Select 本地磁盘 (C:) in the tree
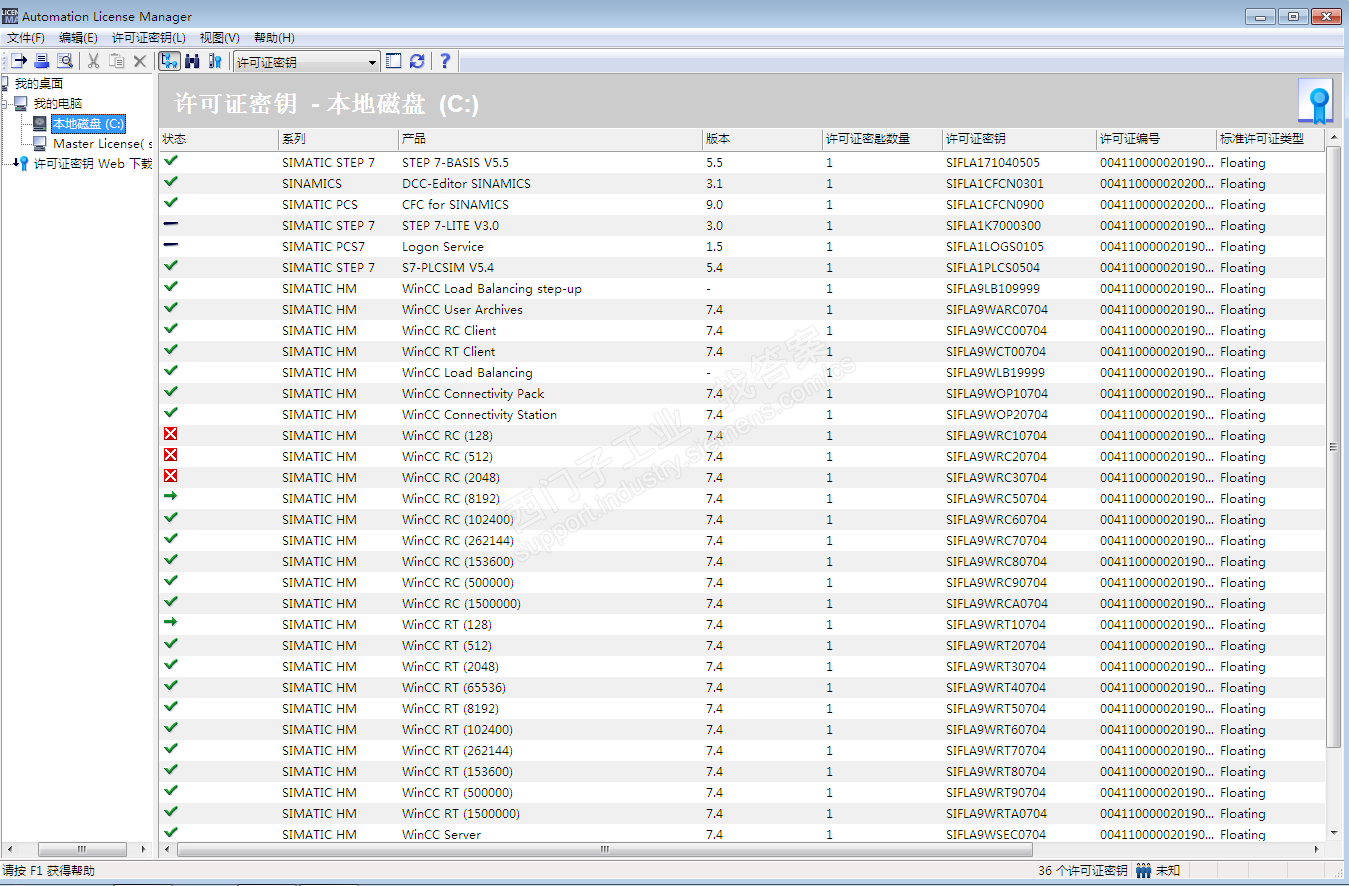The height and width of the screenshot is (886, 1349). click(x=89, y=124)
